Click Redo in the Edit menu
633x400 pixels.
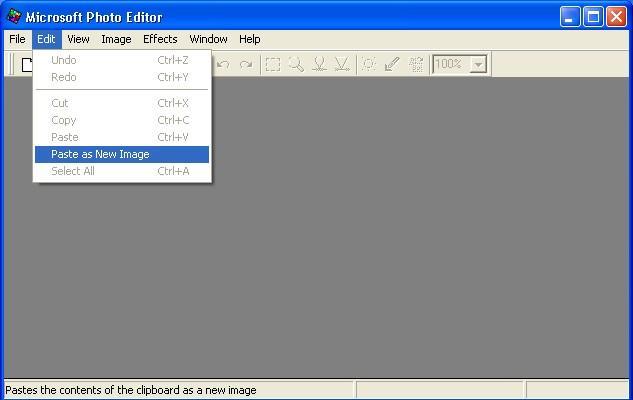tap(122, 77)
